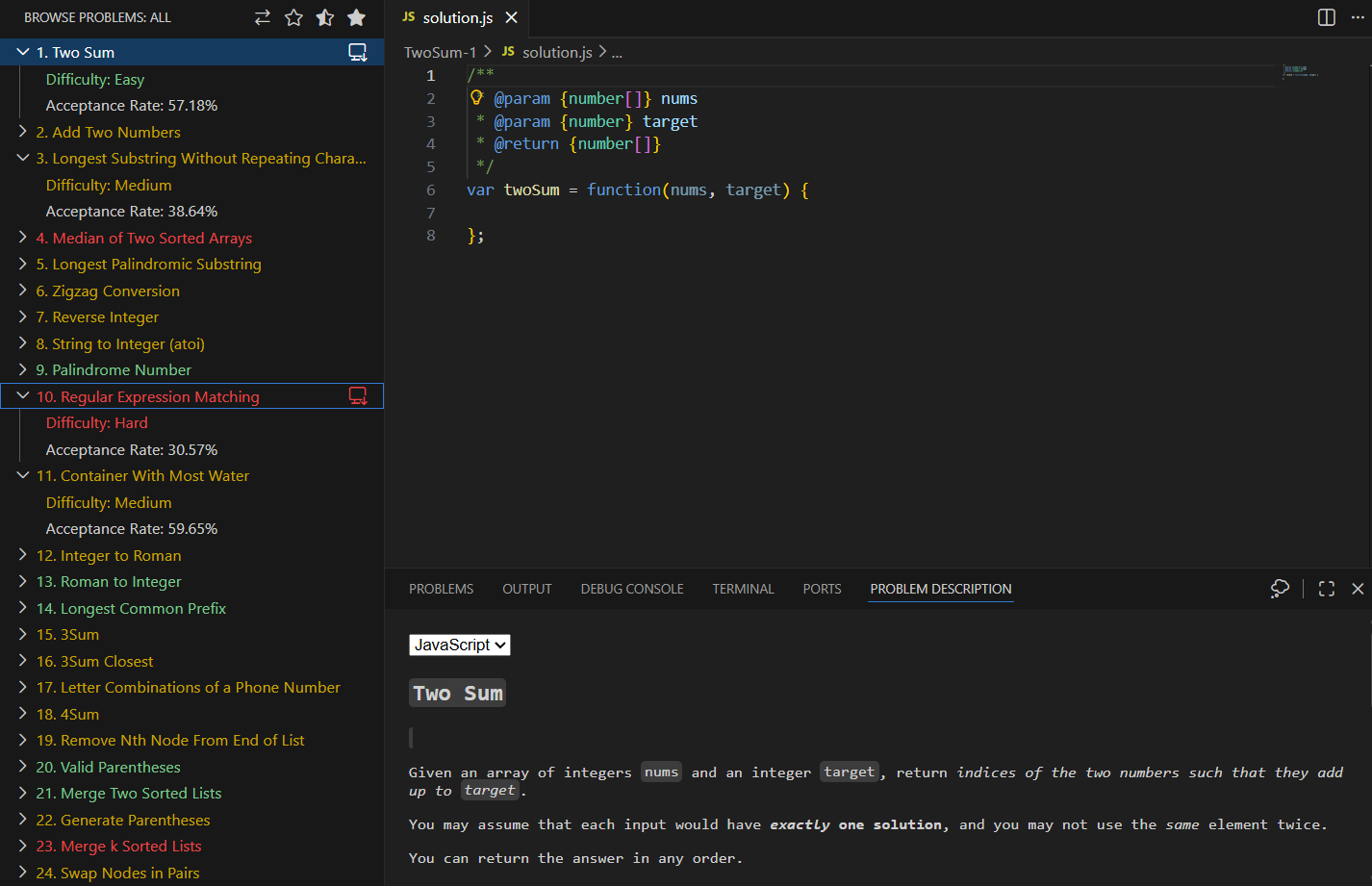Click the thought cloud icon in the panel
This screenshot has width=1372, height=886.
1280,589
